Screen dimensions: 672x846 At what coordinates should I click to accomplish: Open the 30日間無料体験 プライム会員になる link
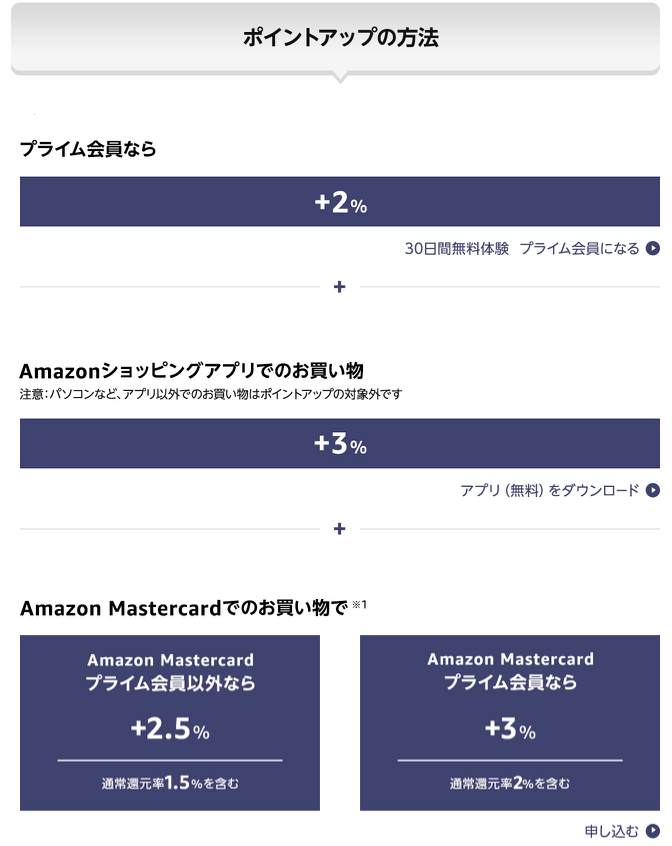(522, 248)
